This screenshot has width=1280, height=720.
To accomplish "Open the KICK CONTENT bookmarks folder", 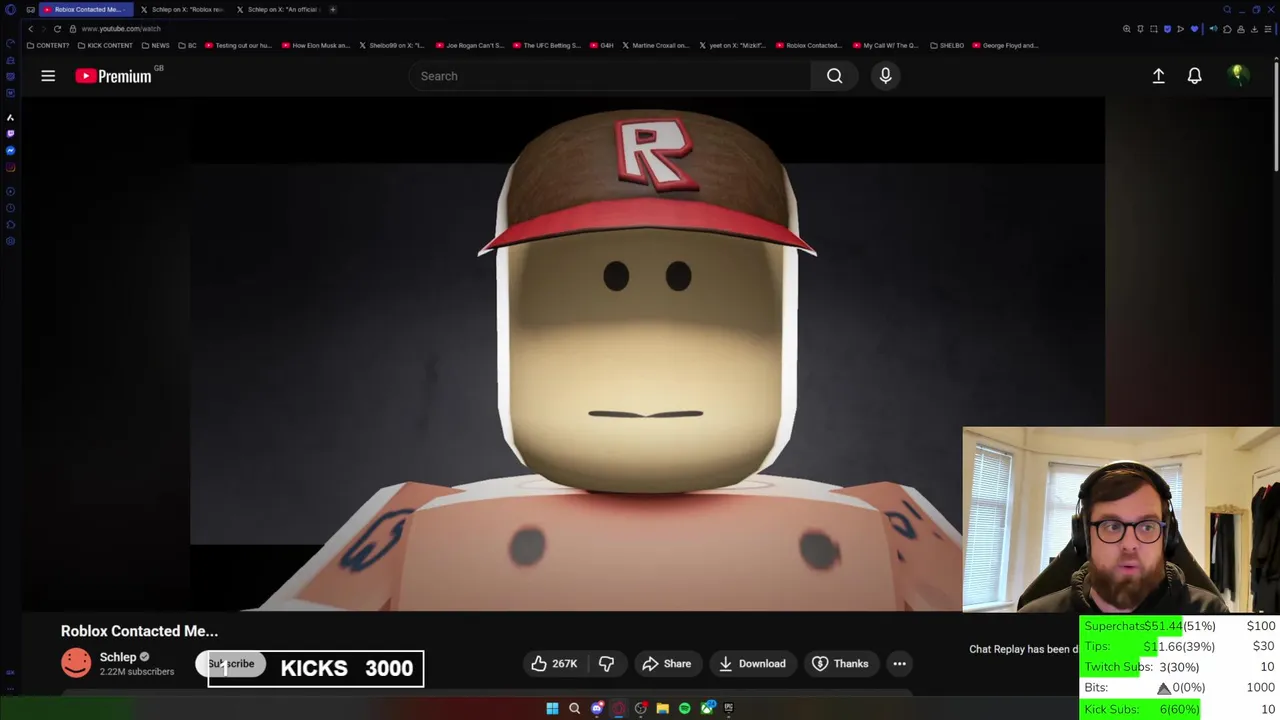I will [105, 45].
